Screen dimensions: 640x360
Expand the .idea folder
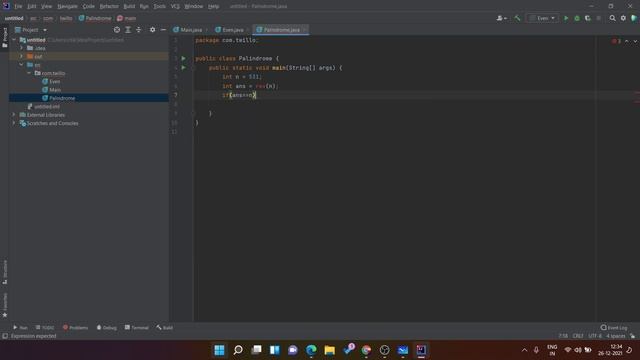coord(22,48)
